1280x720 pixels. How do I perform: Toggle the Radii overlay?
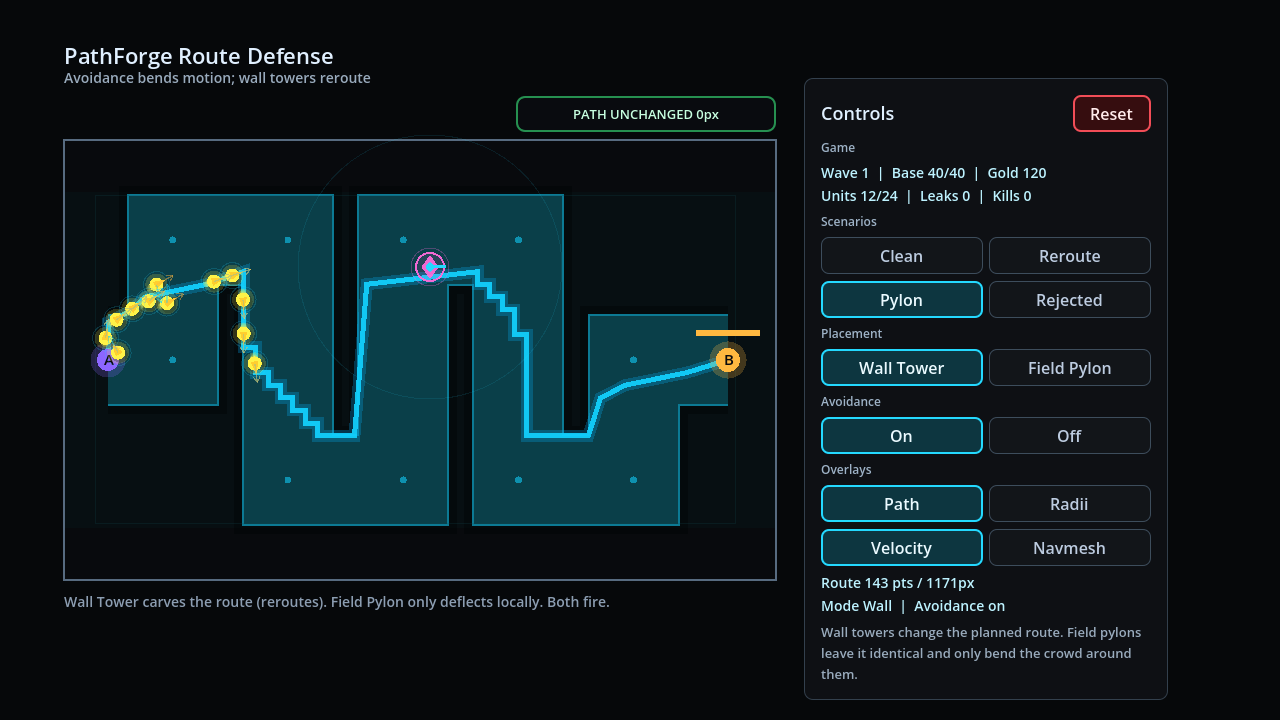pos(1069,504)
